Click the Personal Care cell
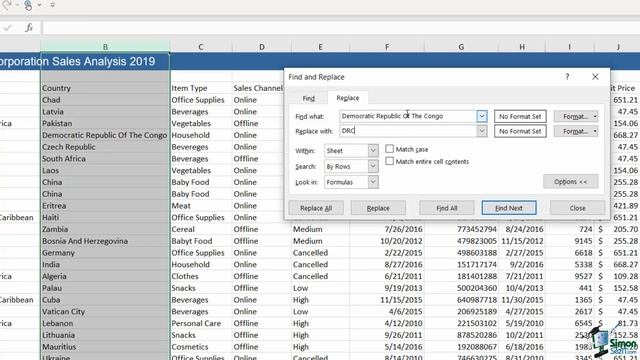 click(x=201, y=323)
